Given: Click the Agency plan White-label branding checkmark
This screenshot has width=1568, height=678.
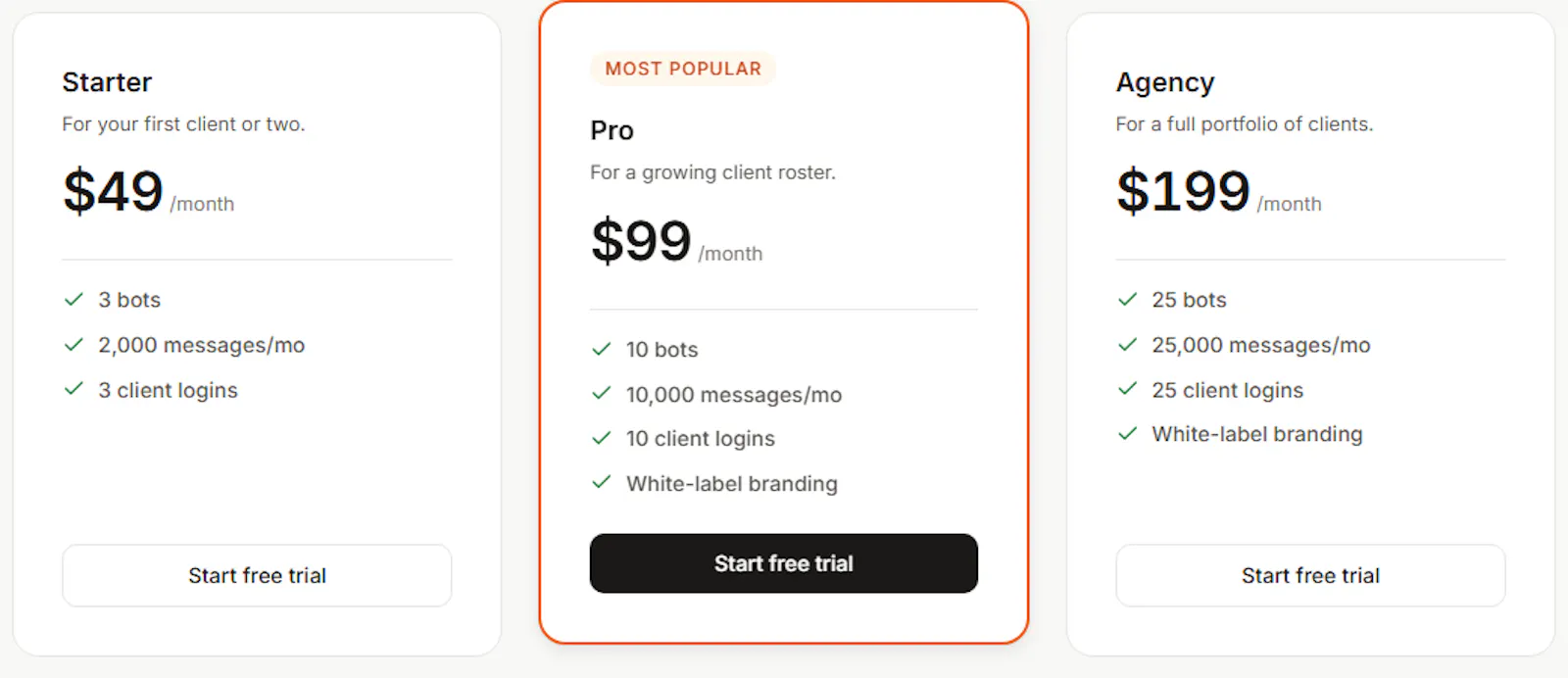Looking at the screenshot, I should pos(1128,433).
